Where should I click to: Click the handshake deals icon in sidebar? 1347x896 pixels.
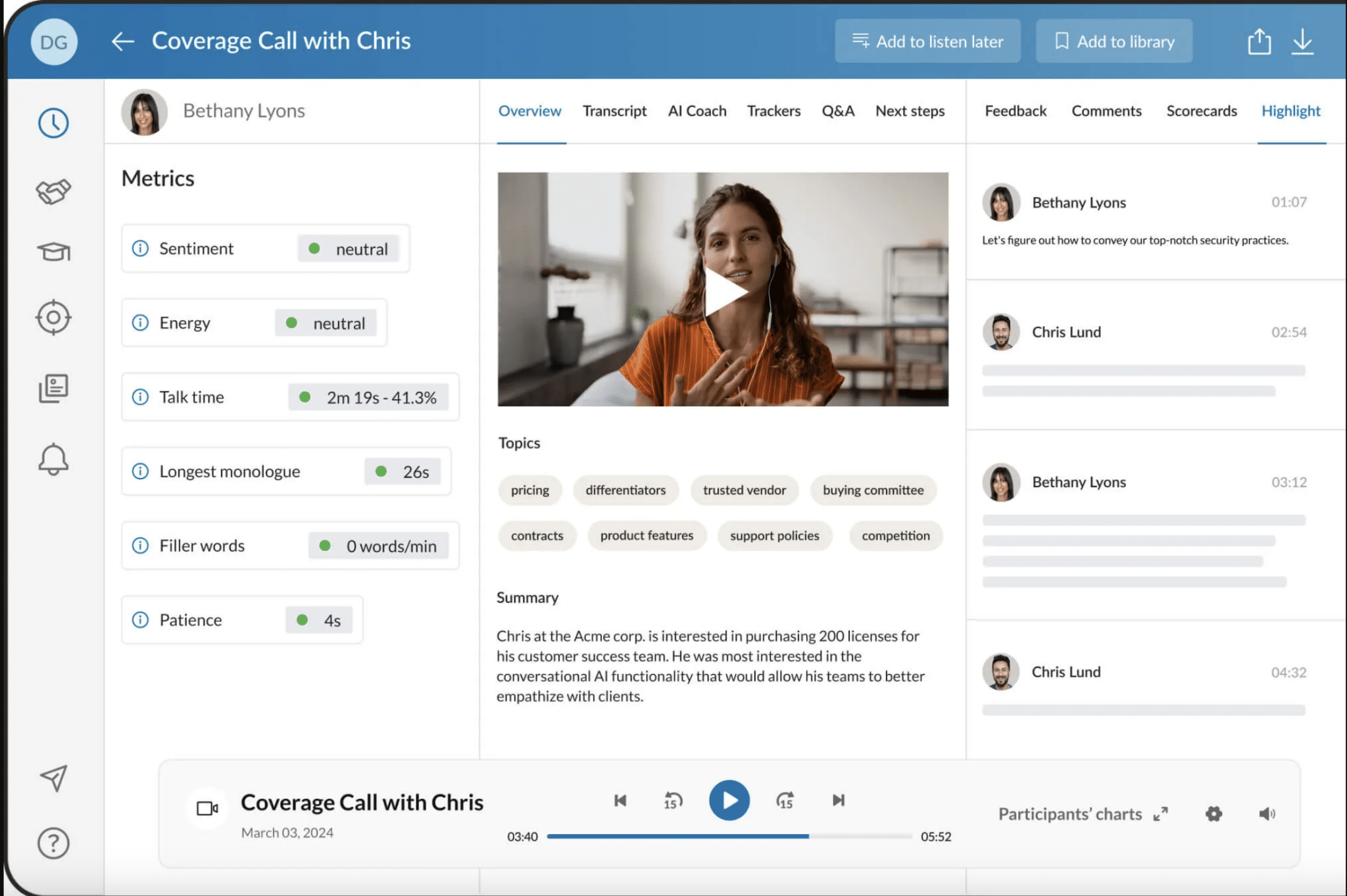[53, 191]
